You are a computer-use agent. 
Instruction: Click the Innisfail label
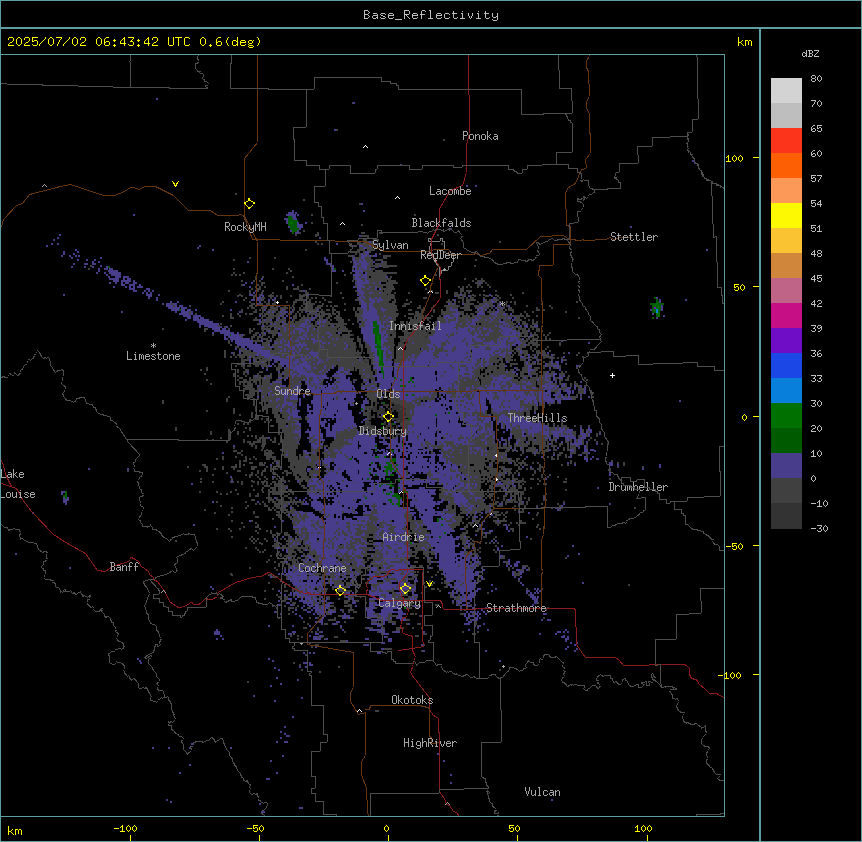pos(415,326)
